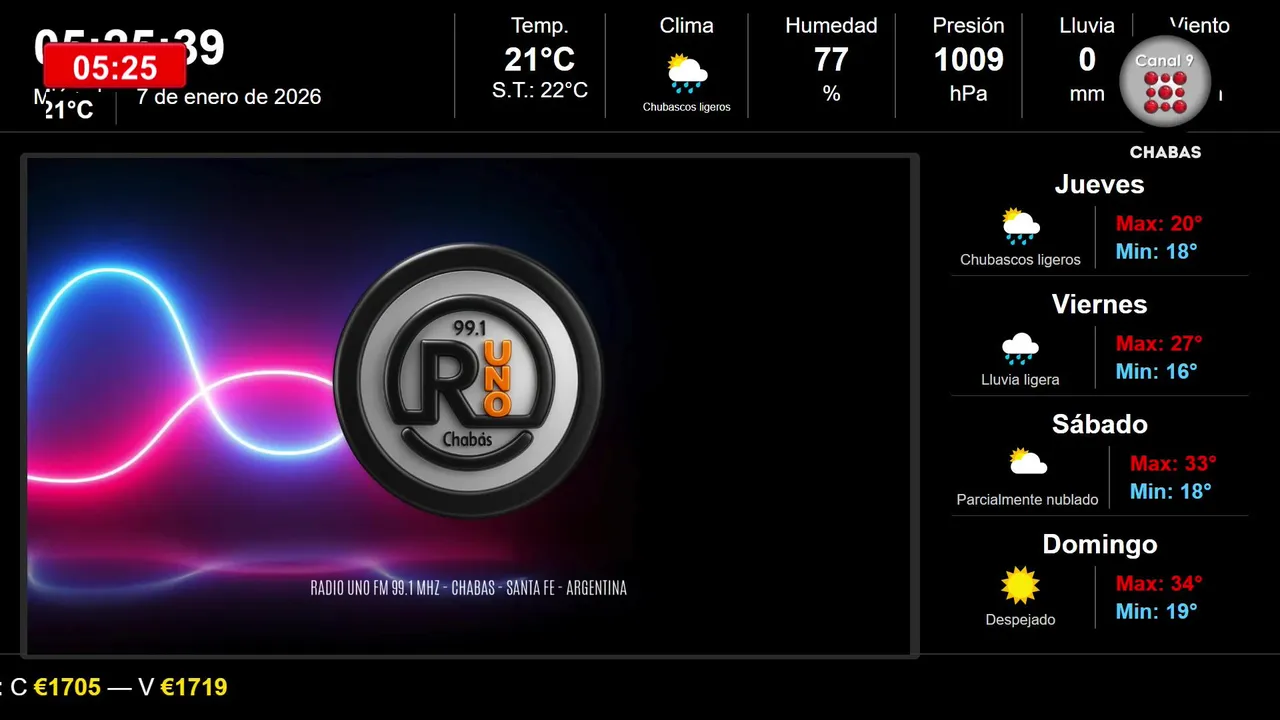Click the Parcialmente nublado description
This screenshot has width=1280, height=720.
click(x=1027, y=500)
